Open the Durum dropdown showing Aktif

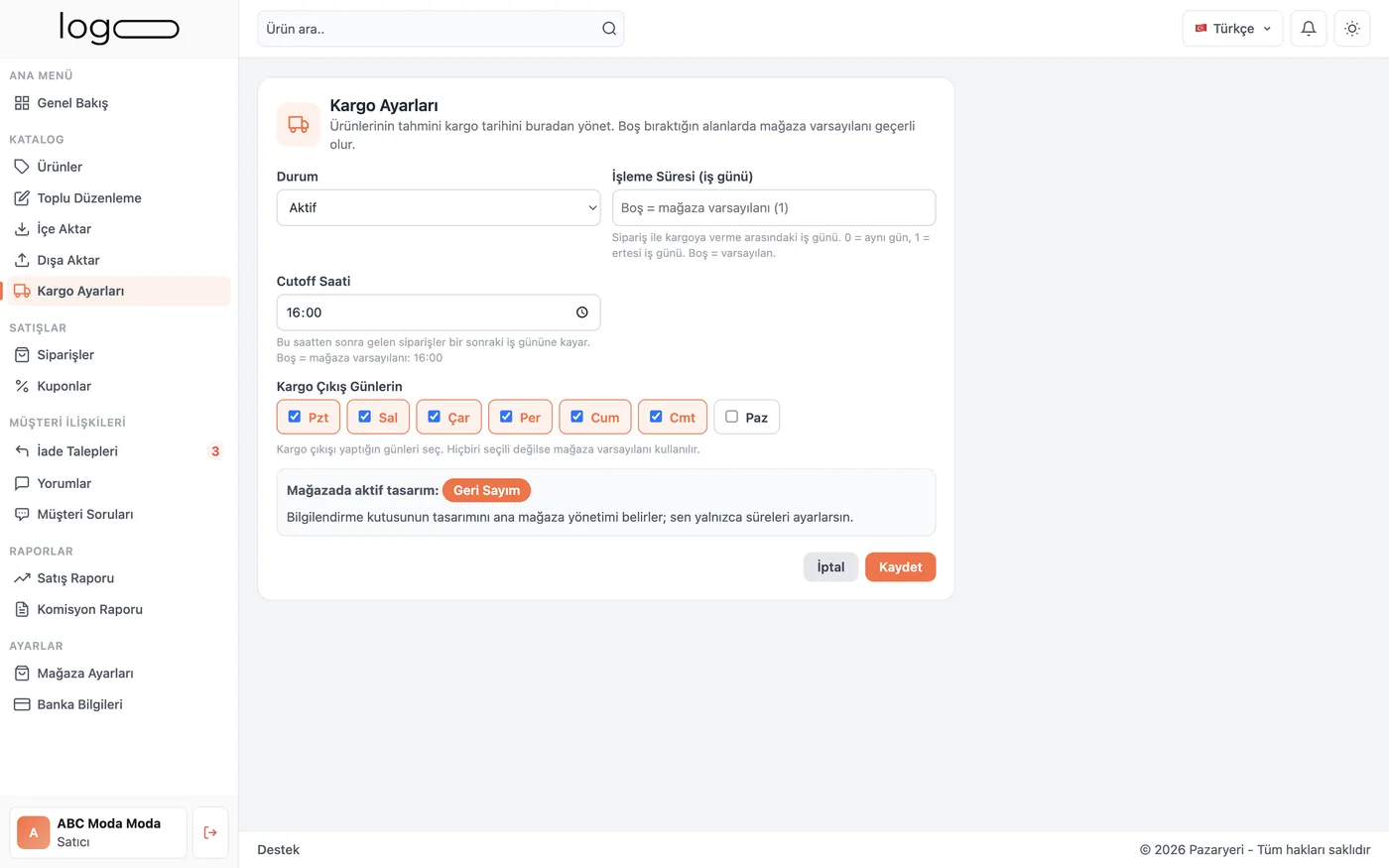click(x=439, y=208)
